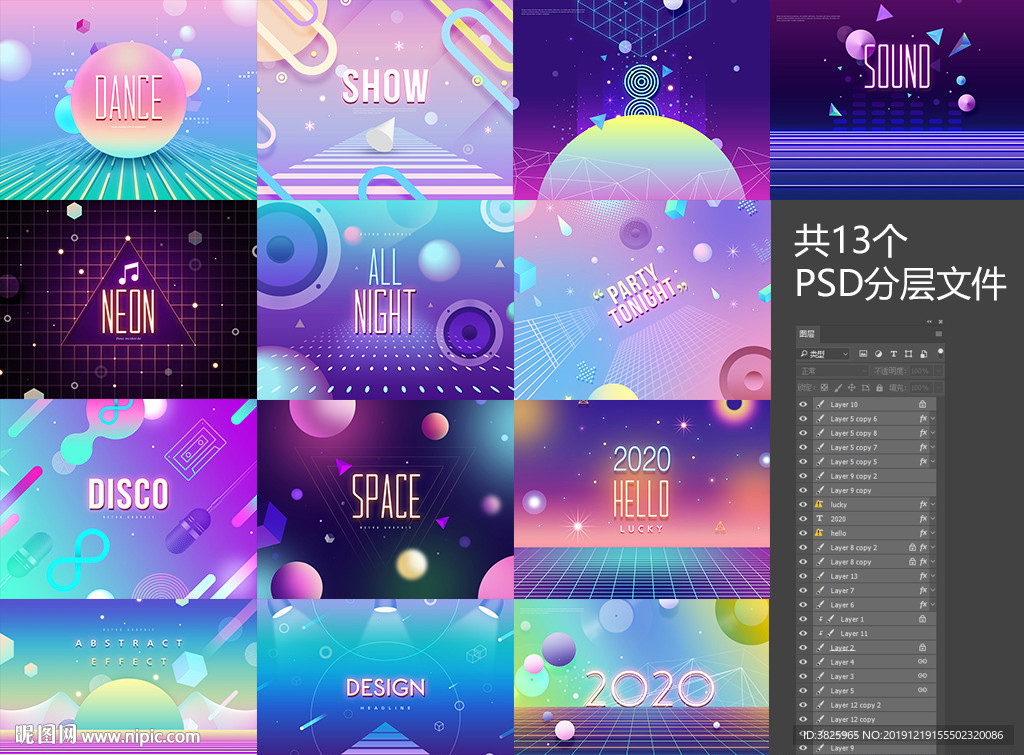
Task: Select Layer 5 copy 5 row
Action: (874, 462)
